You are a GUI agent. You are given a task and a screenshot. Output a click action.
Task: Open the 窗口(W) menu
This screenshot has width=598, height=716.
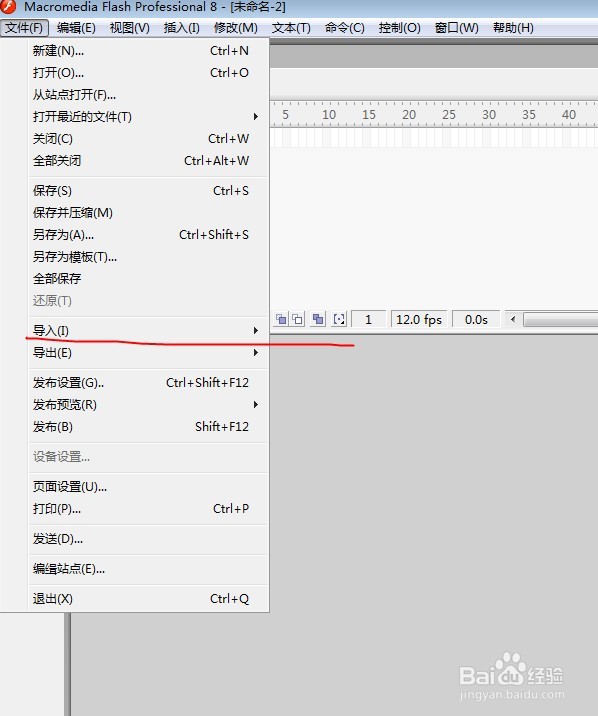coord(456,28)
